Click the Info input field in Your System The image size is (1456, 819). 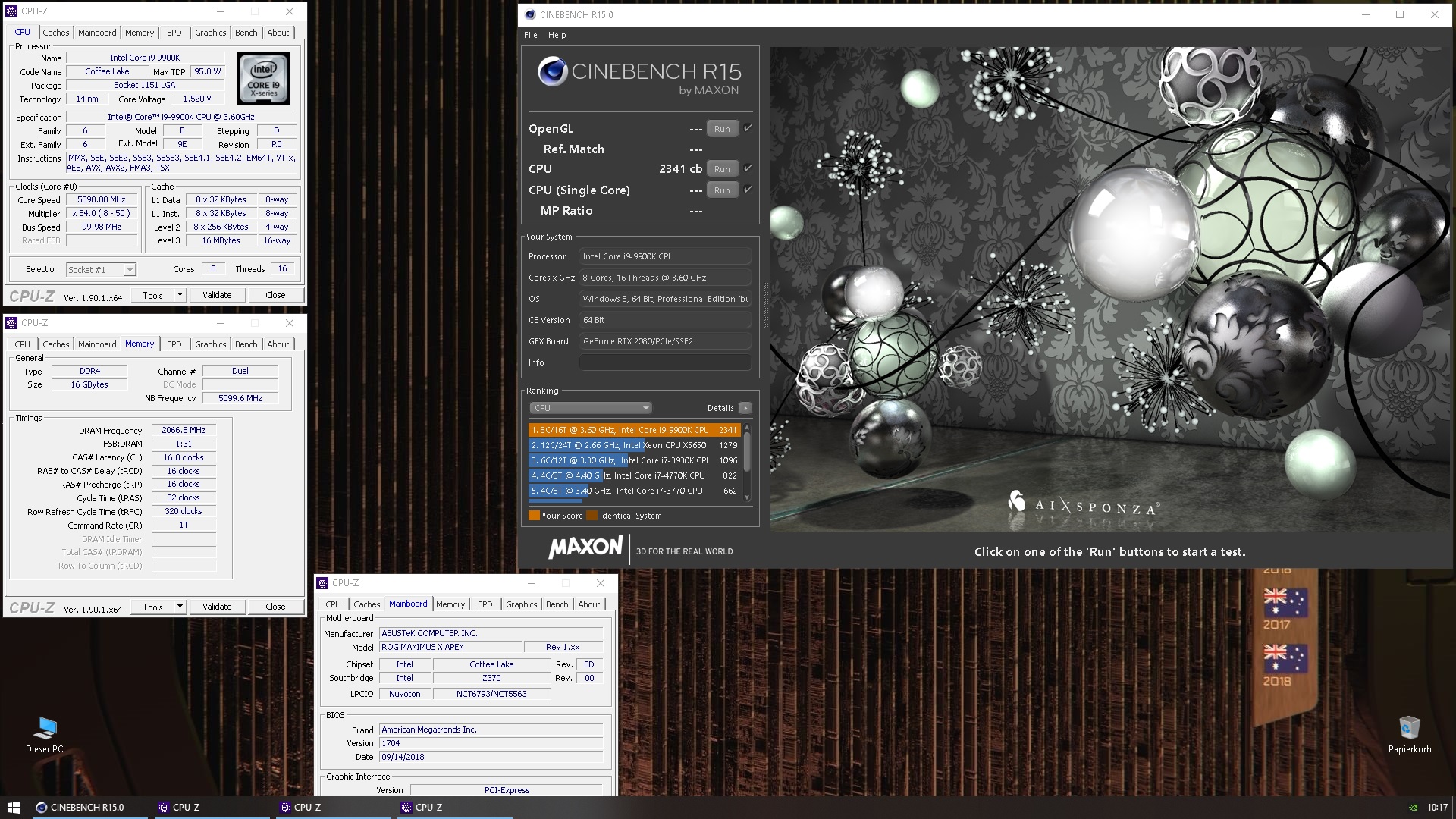tap(665, 362)
